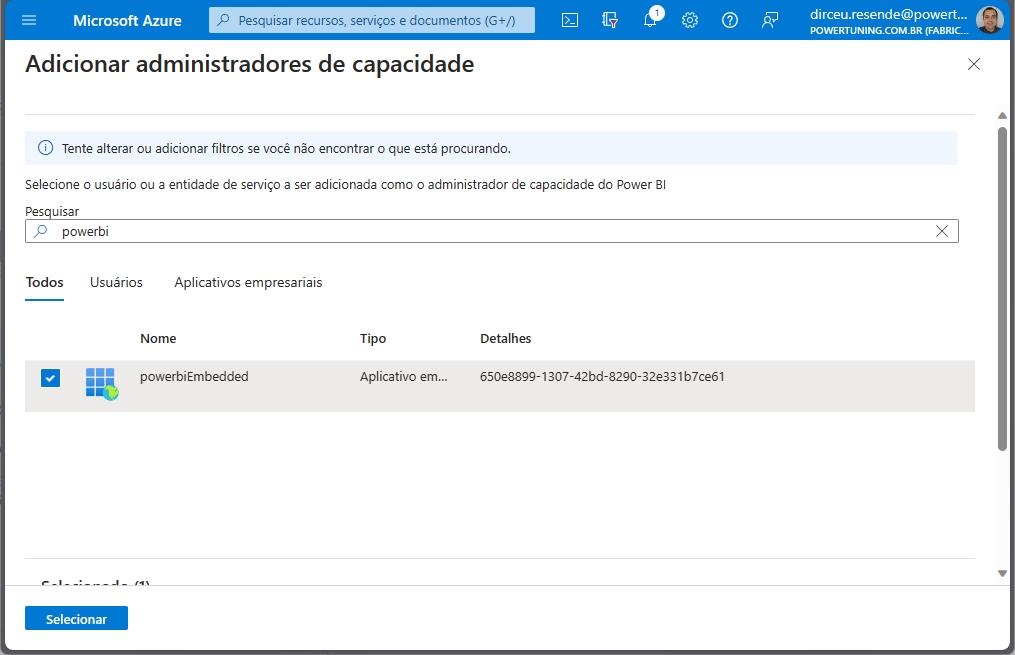Click the Microsoft Azure home link
1015x655 pixels.
click(x=127, y=20)
